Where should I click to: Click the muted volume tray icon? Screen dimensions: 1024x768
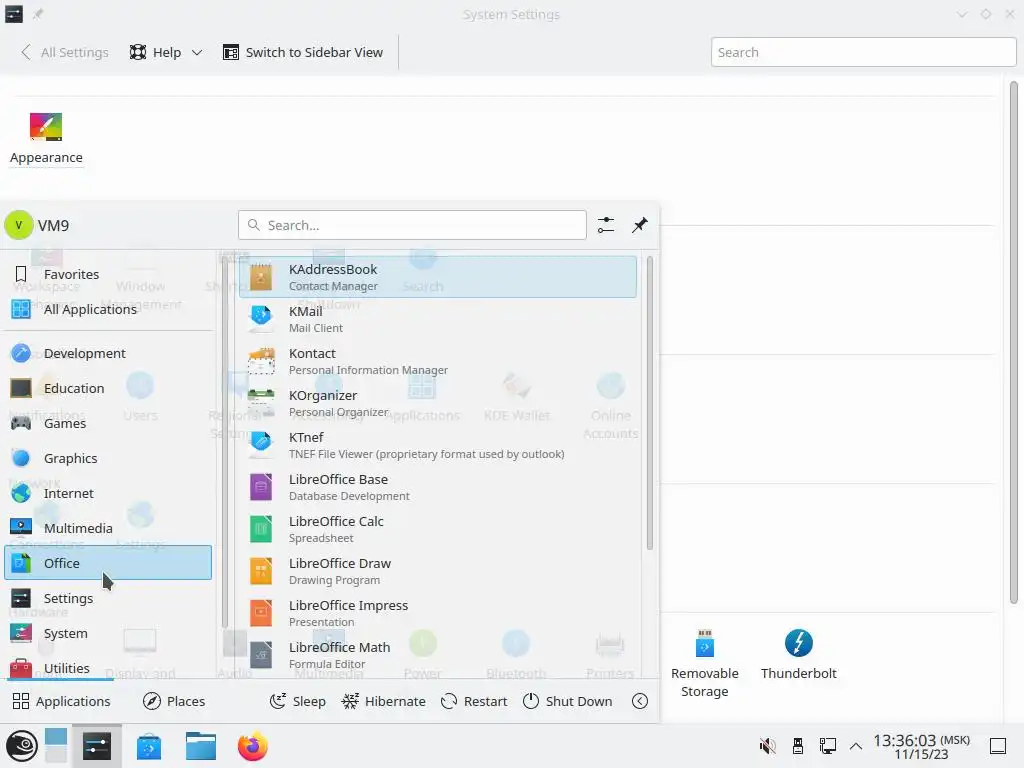tap(767, 746)
